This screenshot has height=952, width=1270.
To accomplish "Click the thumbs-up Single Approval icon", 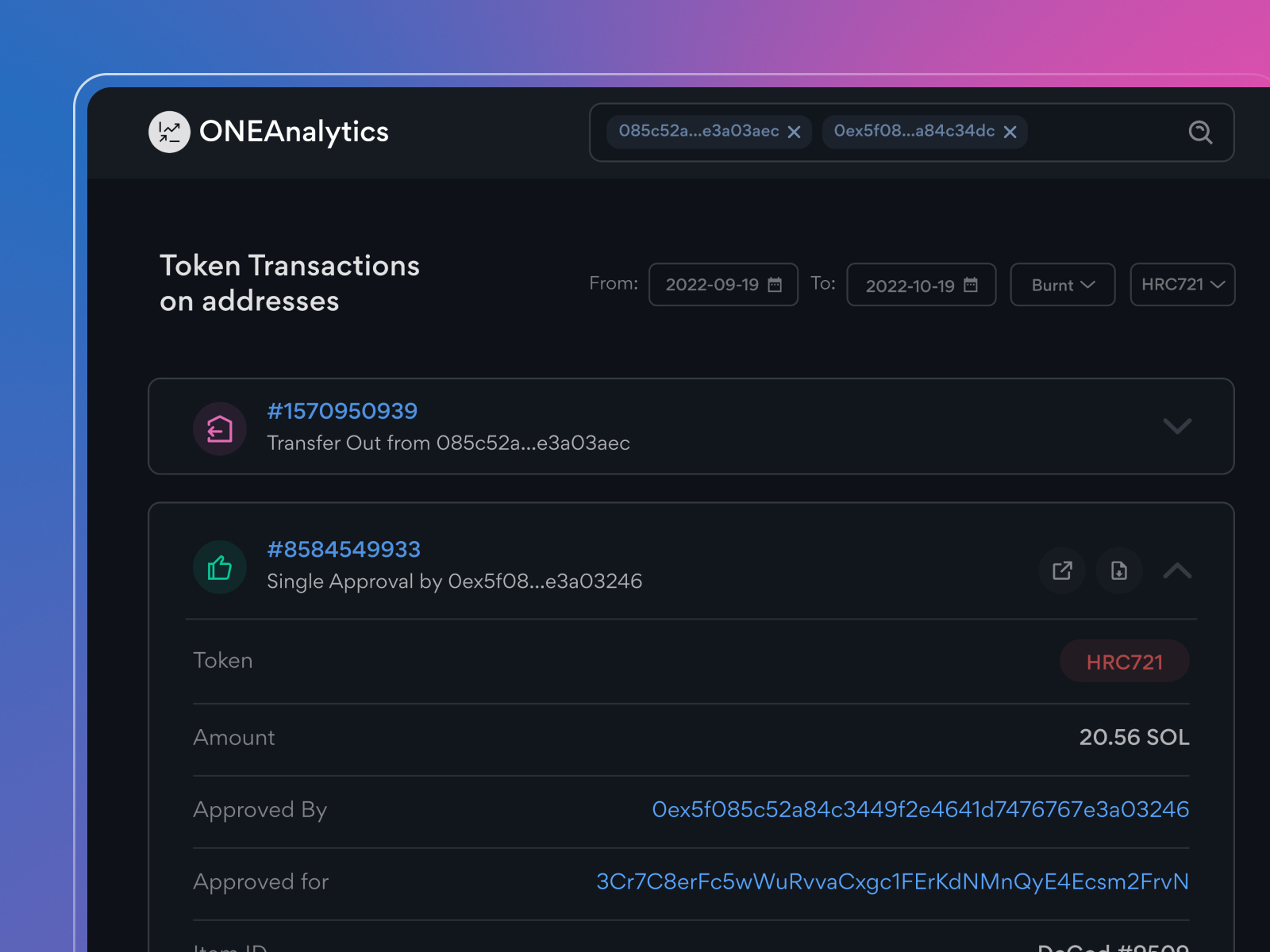I will pyautogui.click(x=220, y=567).
